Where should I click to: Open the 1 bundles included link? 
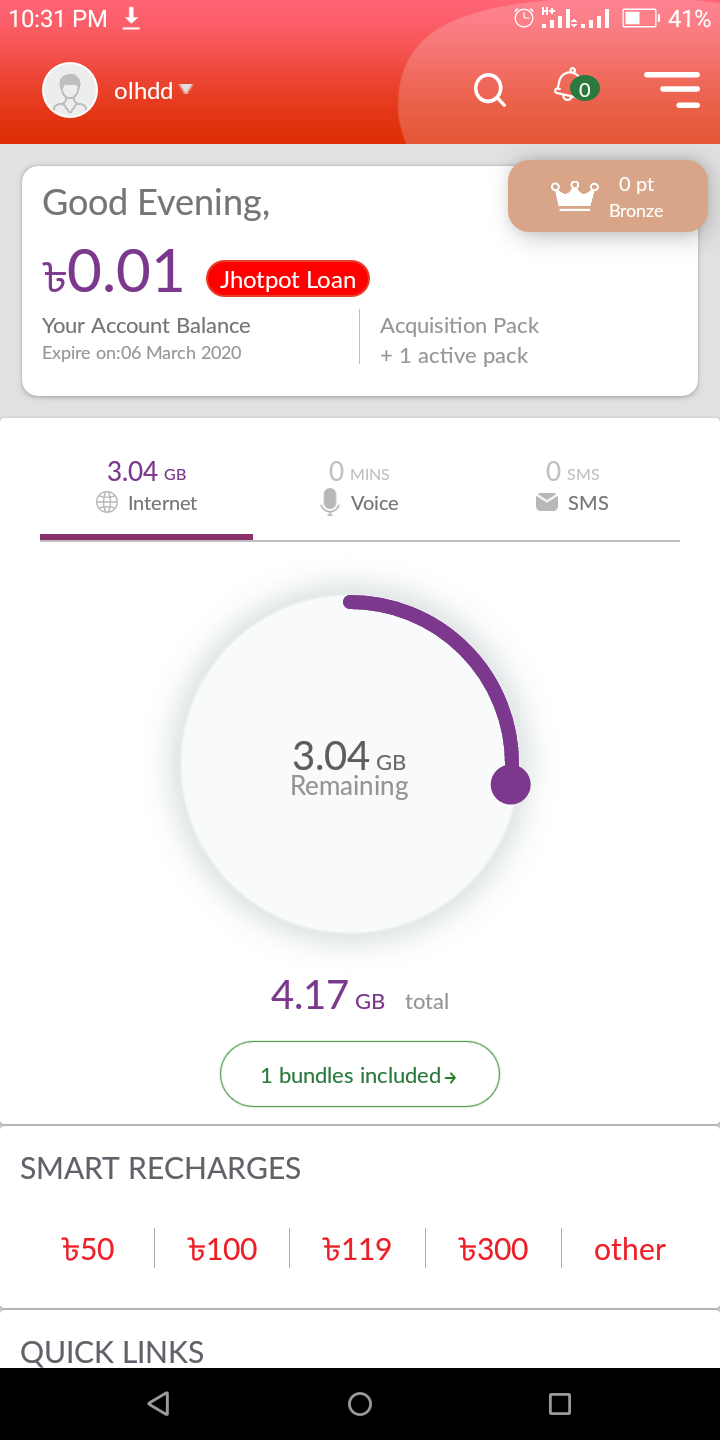[x=359, y=1075]
